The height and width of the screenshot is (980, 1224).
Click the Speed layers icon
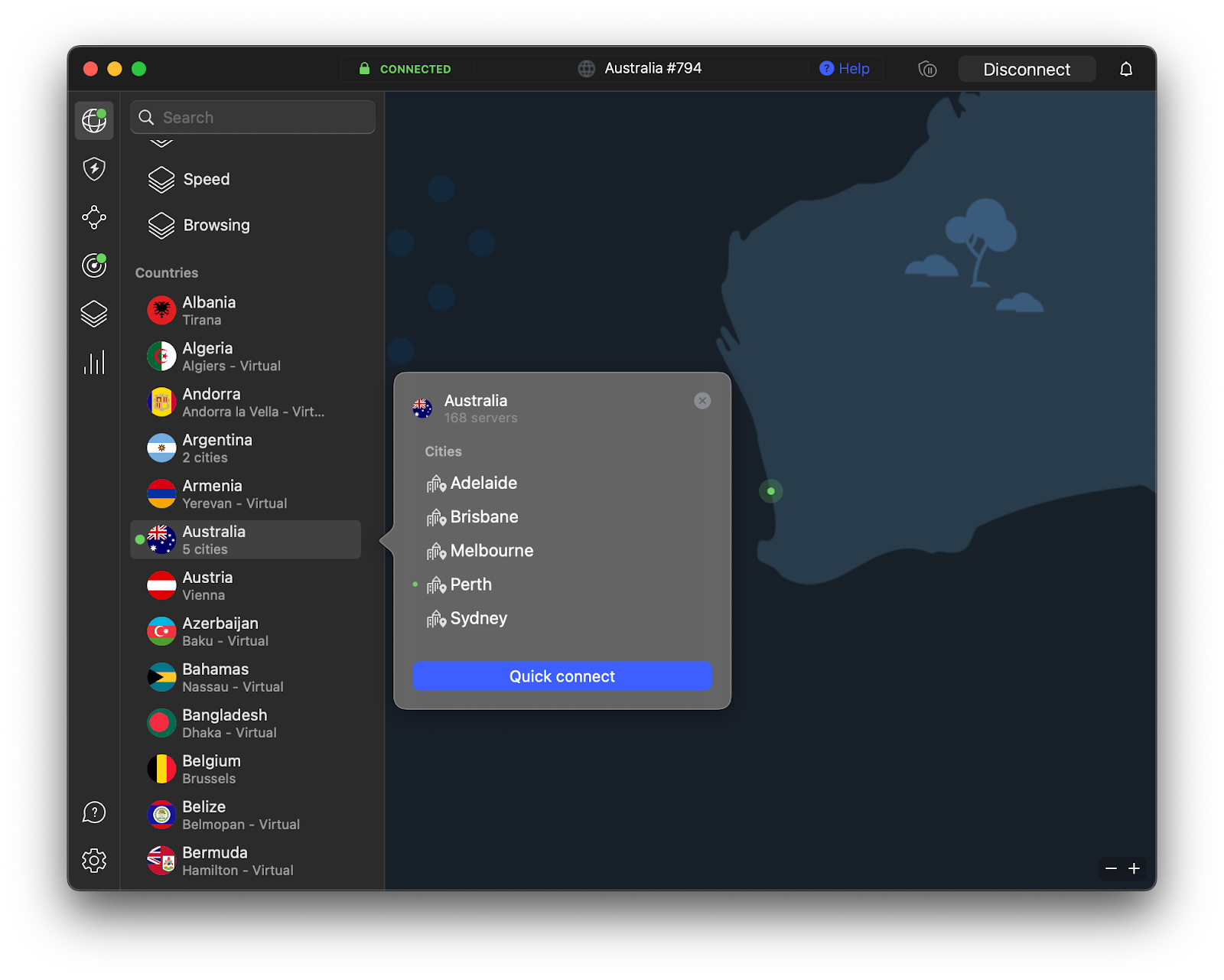161,180
